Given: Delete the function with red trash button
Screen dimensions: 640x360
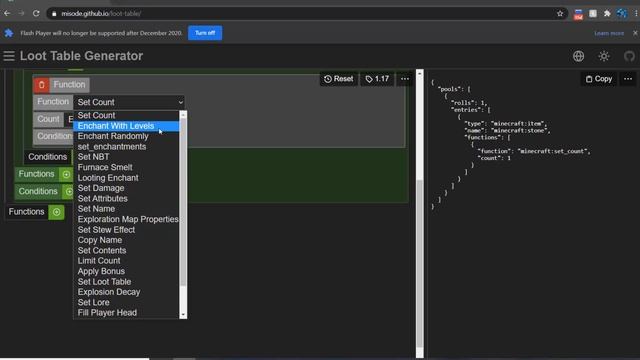Looking at the screenshot, I should coord(42,85).
